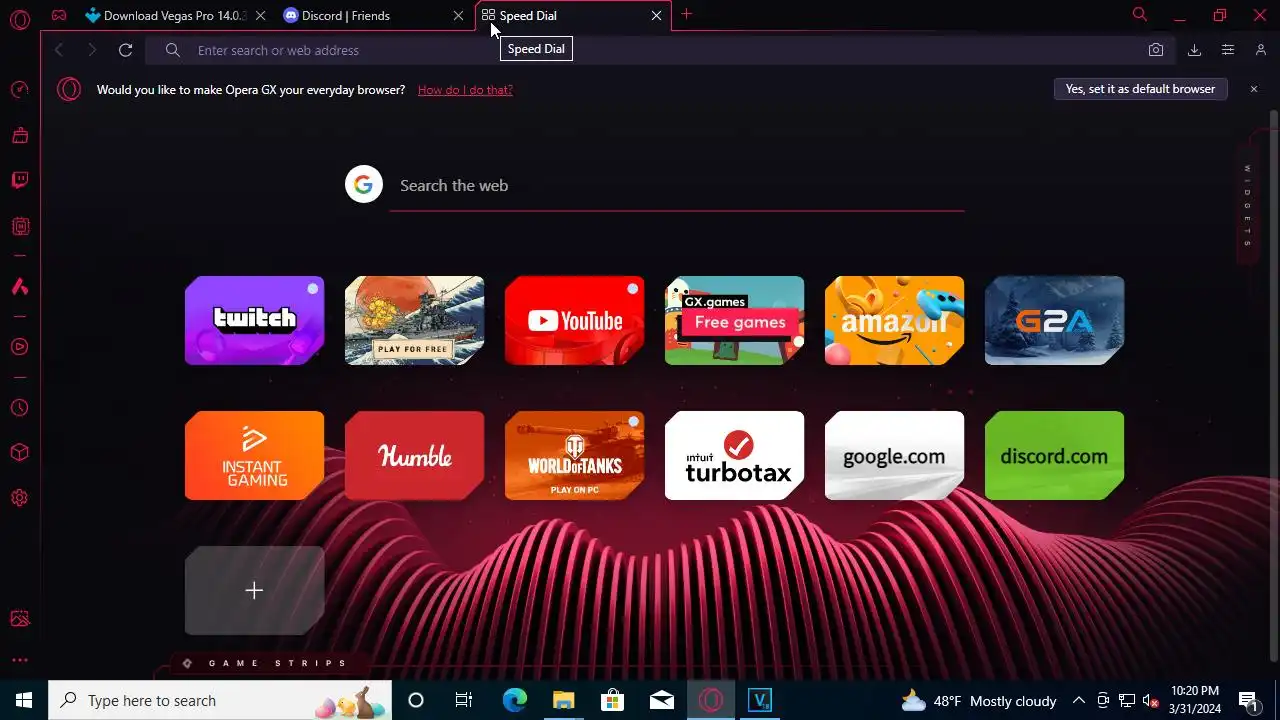
Task: Go back with the back arrow
Action: tap(59, 50)
